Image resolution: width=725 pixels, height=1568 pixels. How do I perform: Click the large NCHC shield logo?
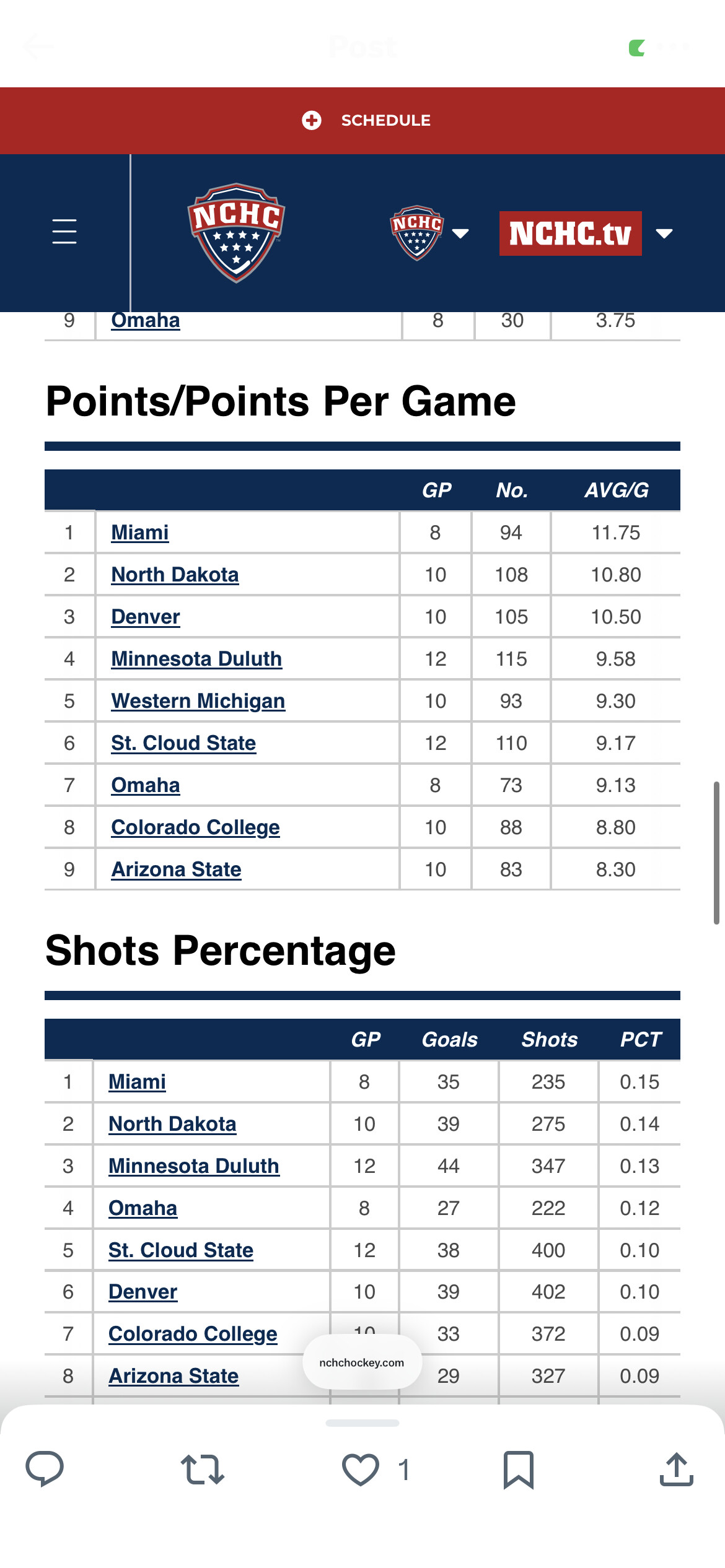236,232
